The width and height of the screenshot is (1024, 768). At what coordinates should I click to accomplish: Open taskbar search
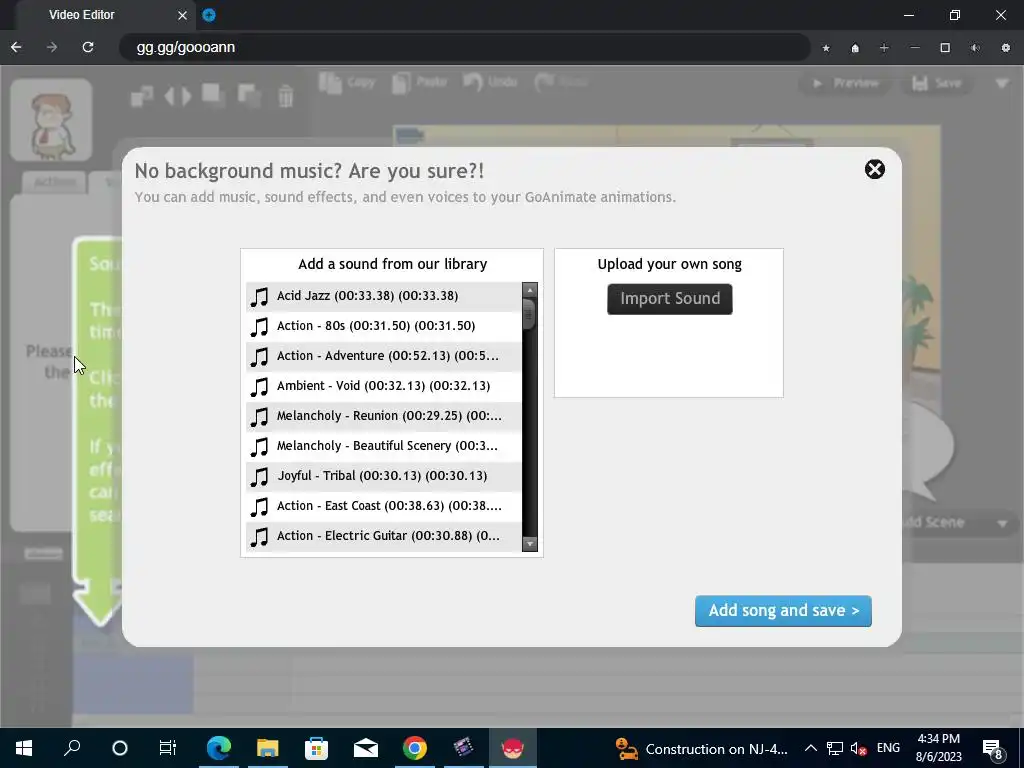(72, 748)
